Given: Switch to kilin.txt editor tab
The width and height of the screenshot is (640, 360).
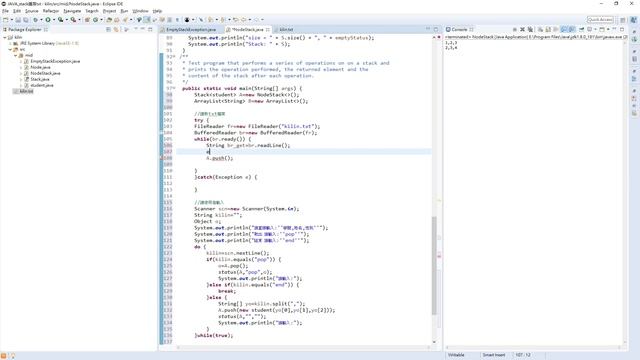Looking at the screenshot, I should (286, 29).
